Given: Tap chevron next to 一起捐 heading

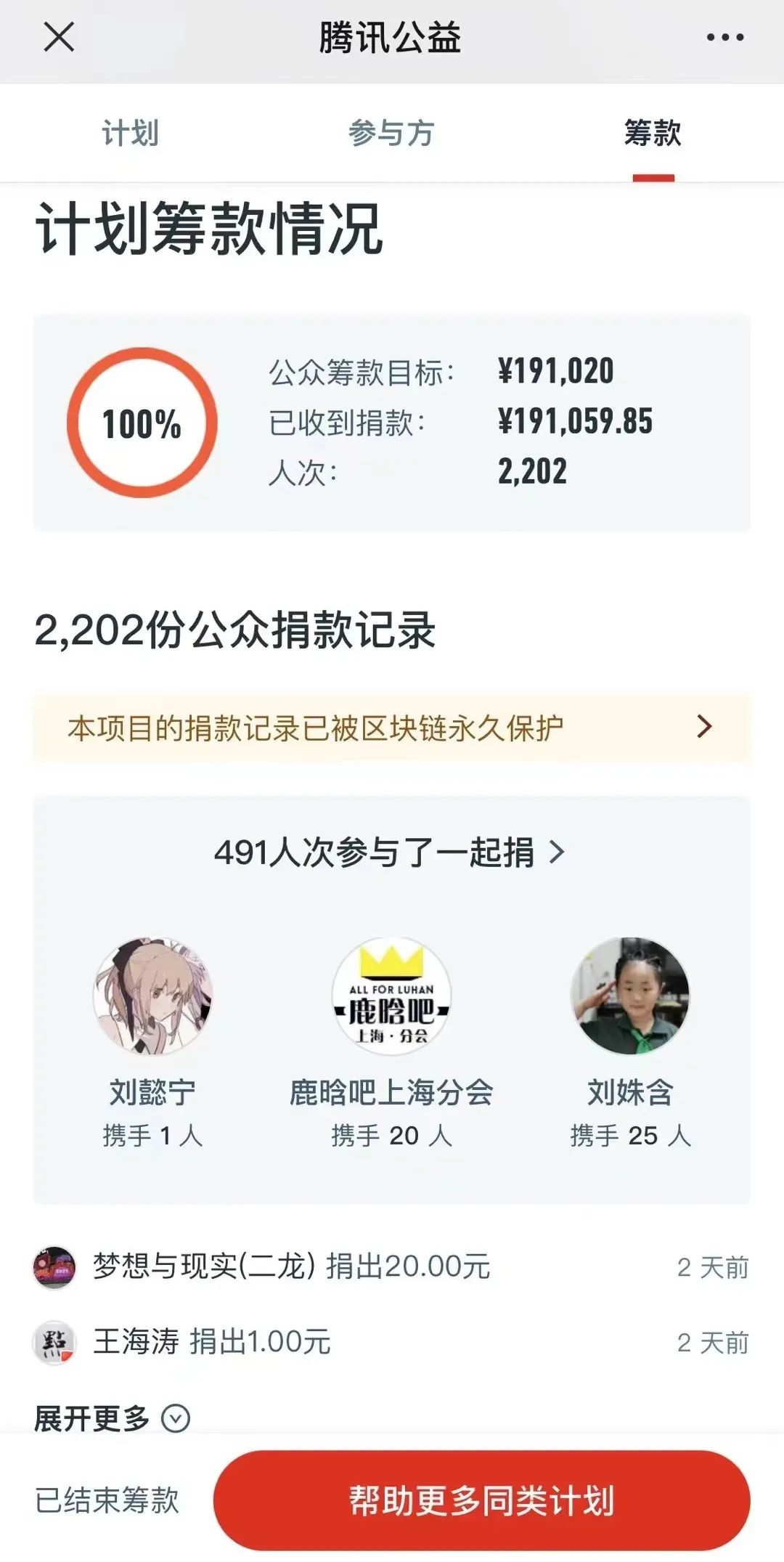Looking at the screenshot, I should pyautogui.click(x=557, y=852).
